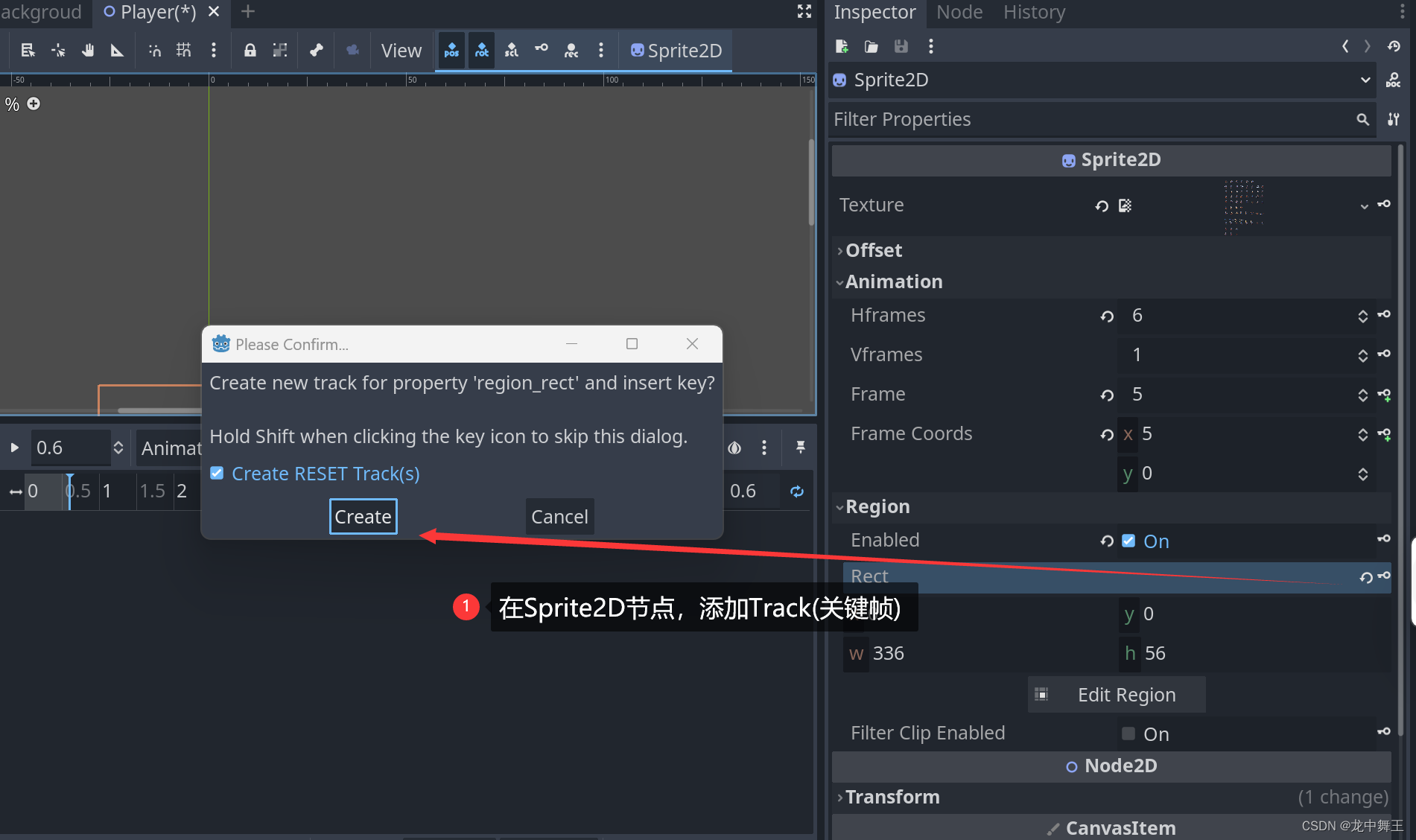Reset zoom using the plus icon
The width and height of the screenshot is (1416, 840).
[34, 104]
